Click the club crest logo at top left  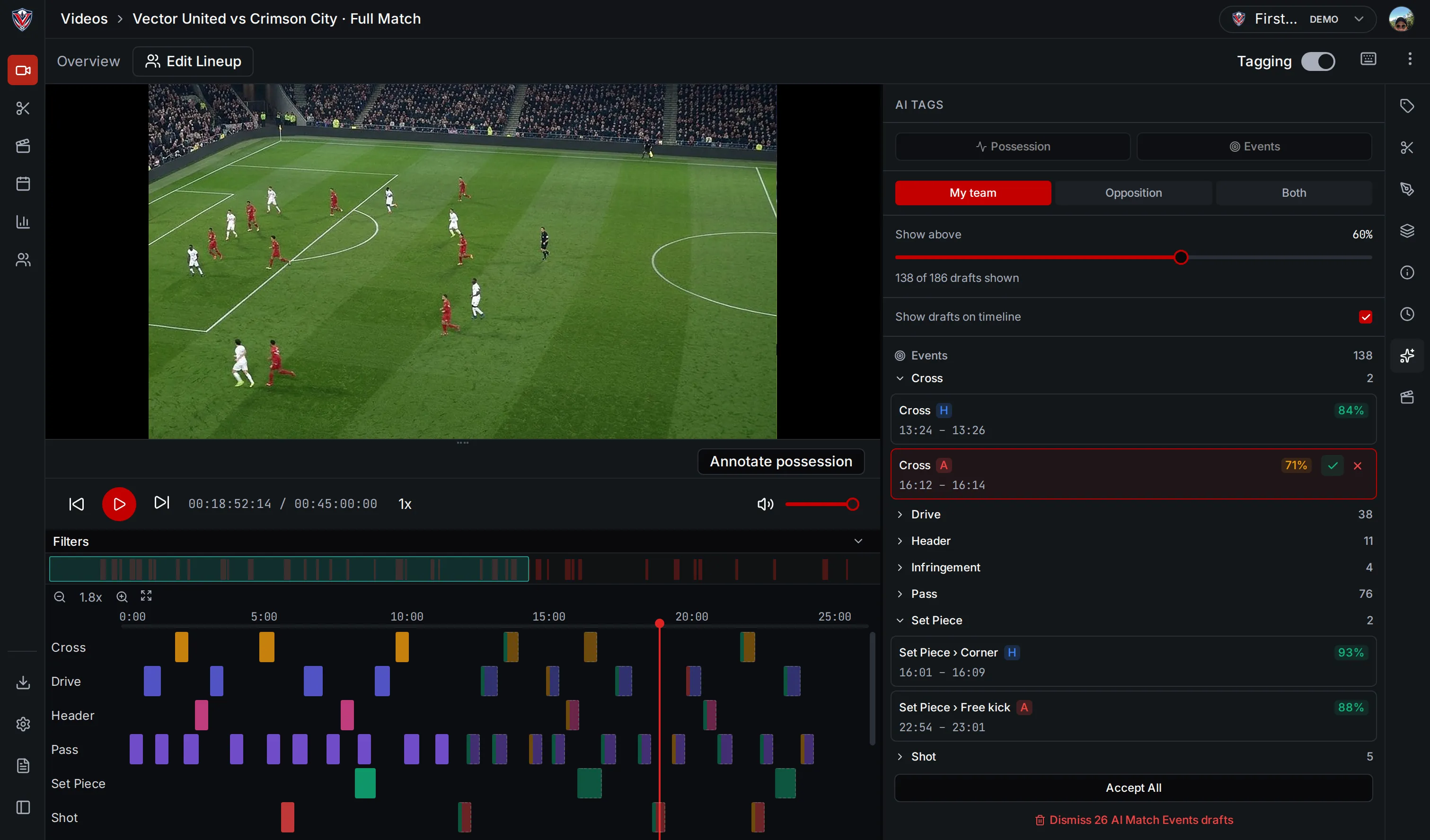[22, 19]
